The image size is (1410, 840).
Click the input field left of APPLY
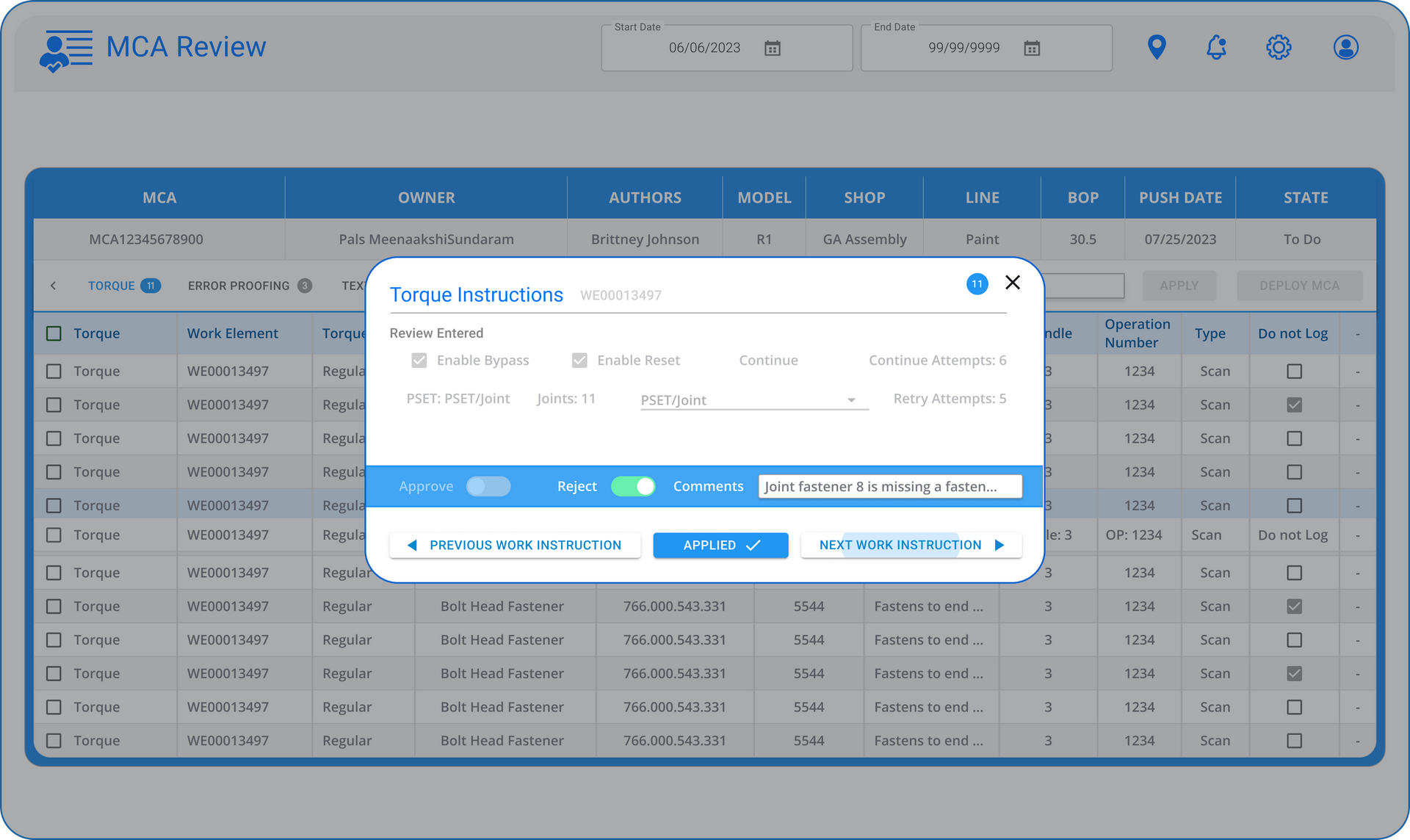1084,286
